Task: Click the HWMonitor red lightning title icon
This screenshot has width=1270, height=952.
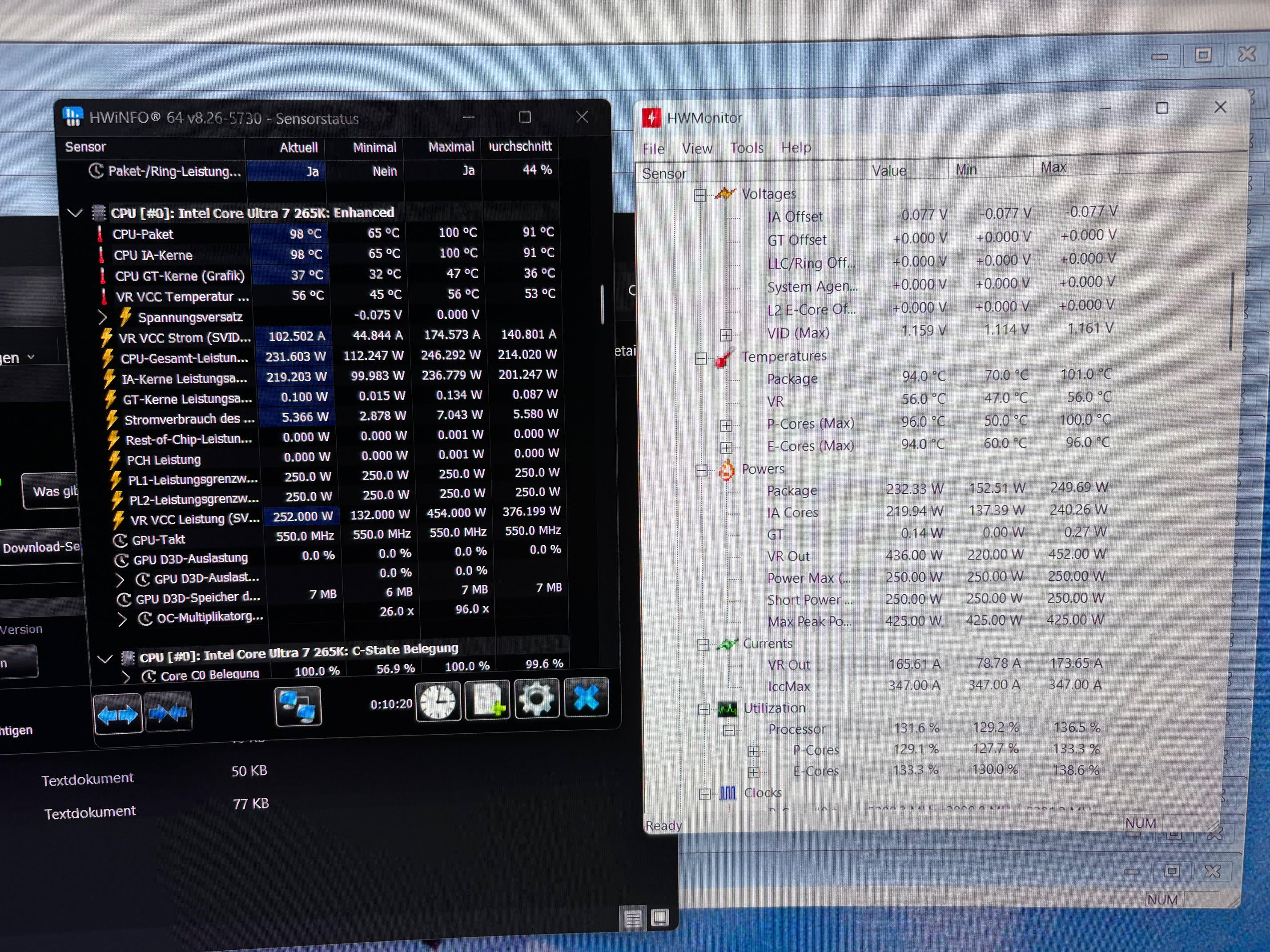Action: [651, 118]
